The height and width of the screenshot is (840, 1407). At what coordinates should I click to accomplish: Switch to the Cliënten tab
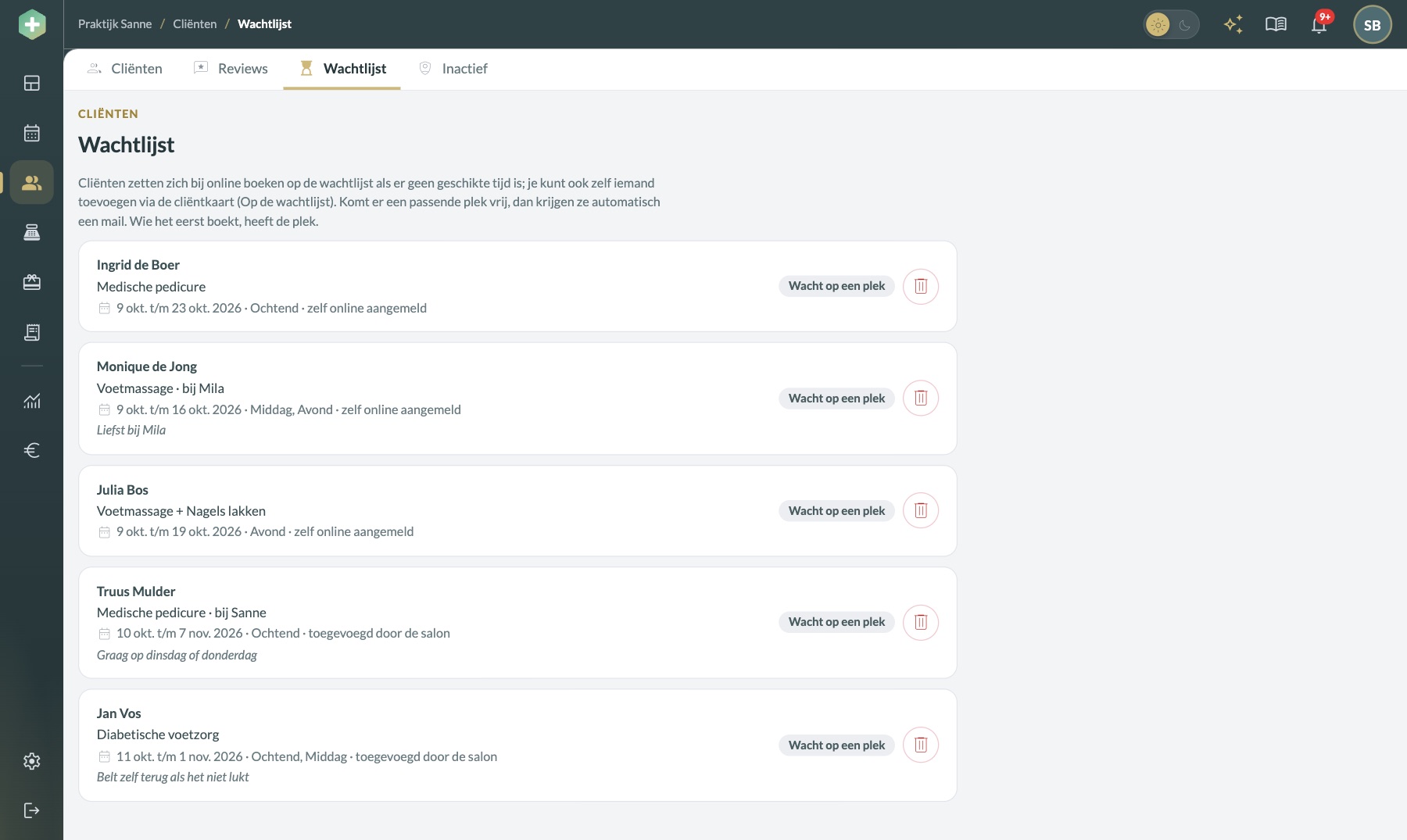pyautogui.click(x=125, y=69)
